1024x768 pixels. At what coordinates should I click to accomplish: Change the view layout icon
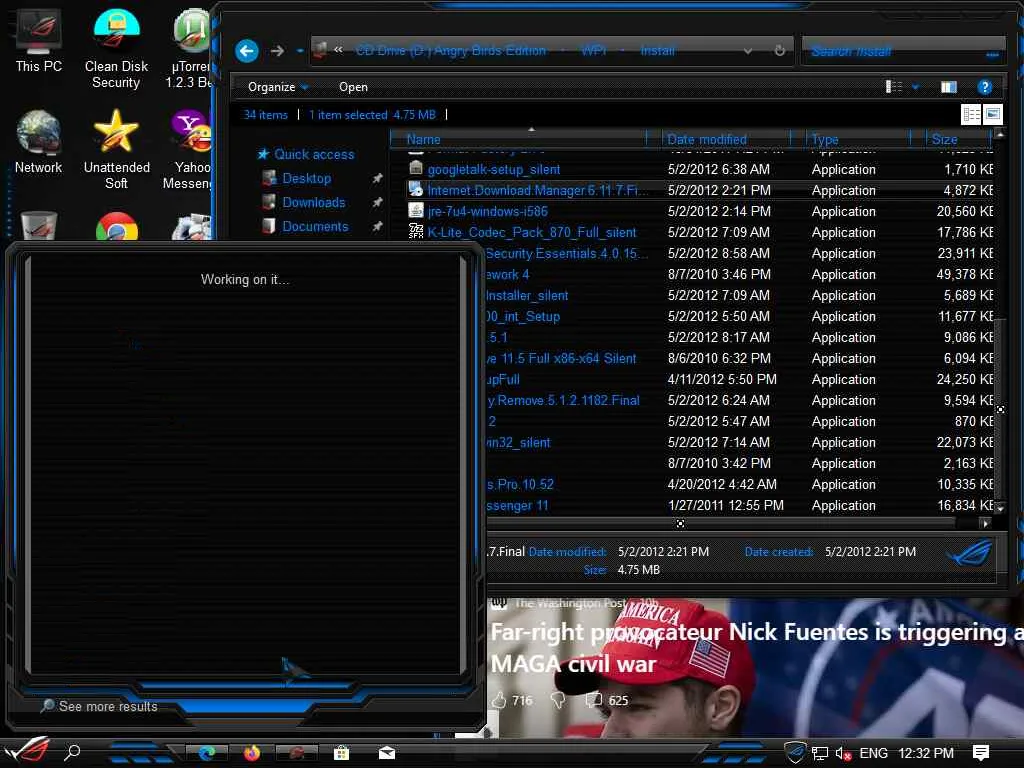point(894,87)
